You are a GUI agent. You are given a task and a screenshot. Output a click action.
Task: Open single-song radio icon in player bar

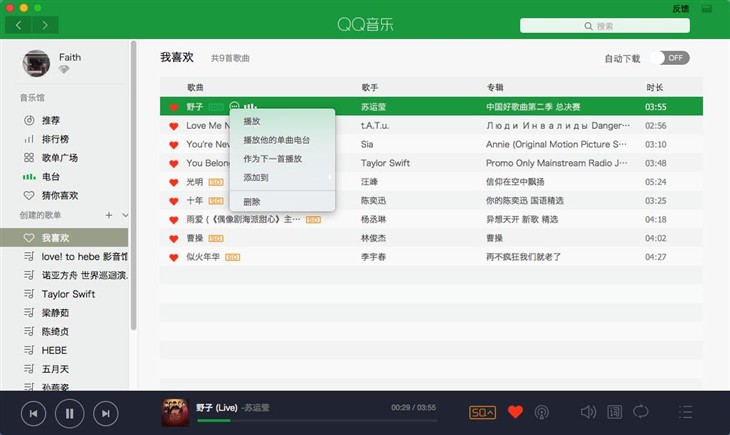point(541,412)
